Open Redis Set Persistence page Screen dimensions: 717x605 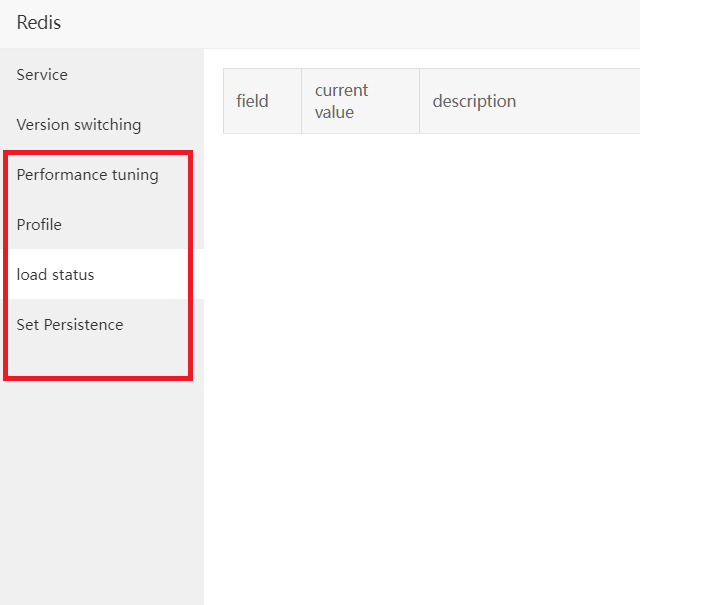70,325
